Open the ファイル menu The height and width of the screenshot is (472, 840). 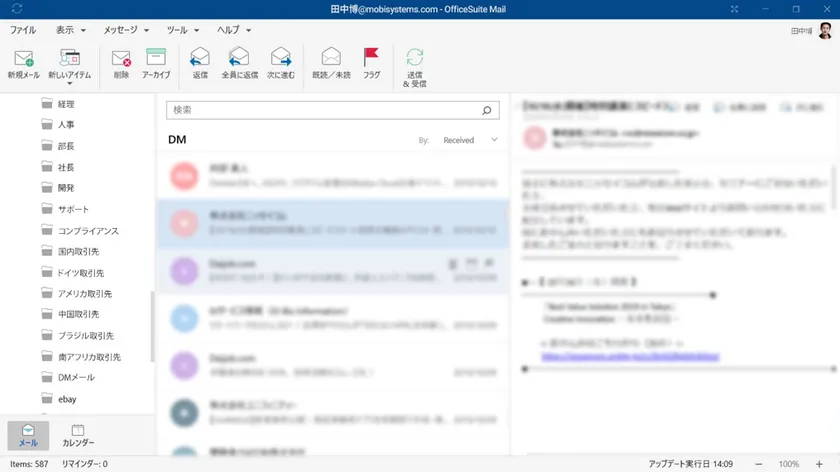tap(23, 31)
